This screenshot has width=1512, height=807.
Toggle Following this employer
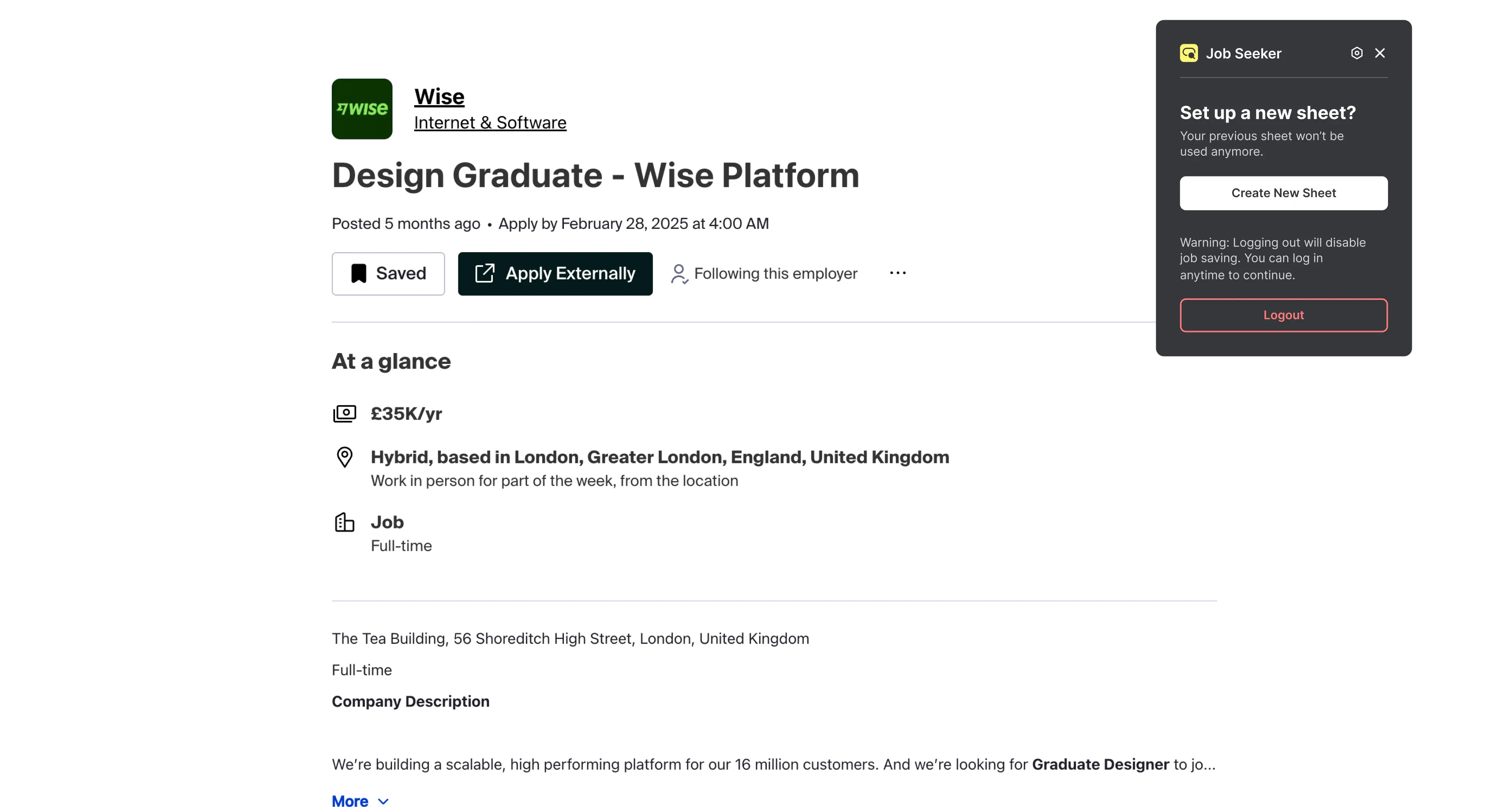(764, 274)
